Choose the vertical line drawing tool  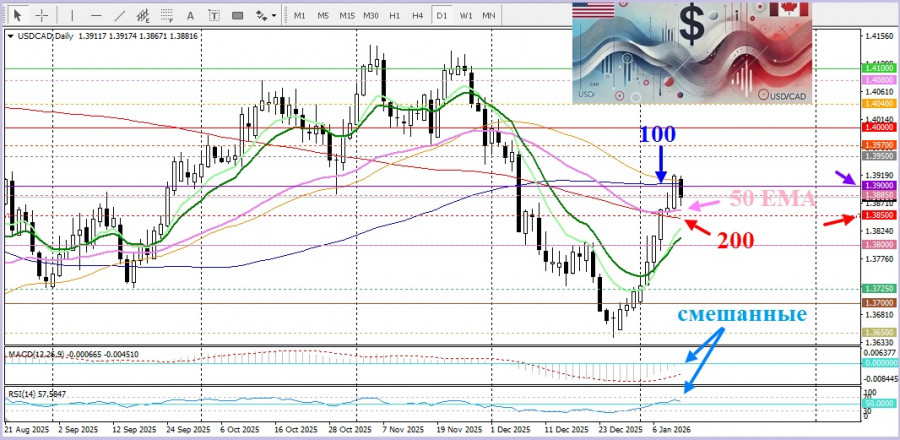pyautogui.click(x=72, y=15)
